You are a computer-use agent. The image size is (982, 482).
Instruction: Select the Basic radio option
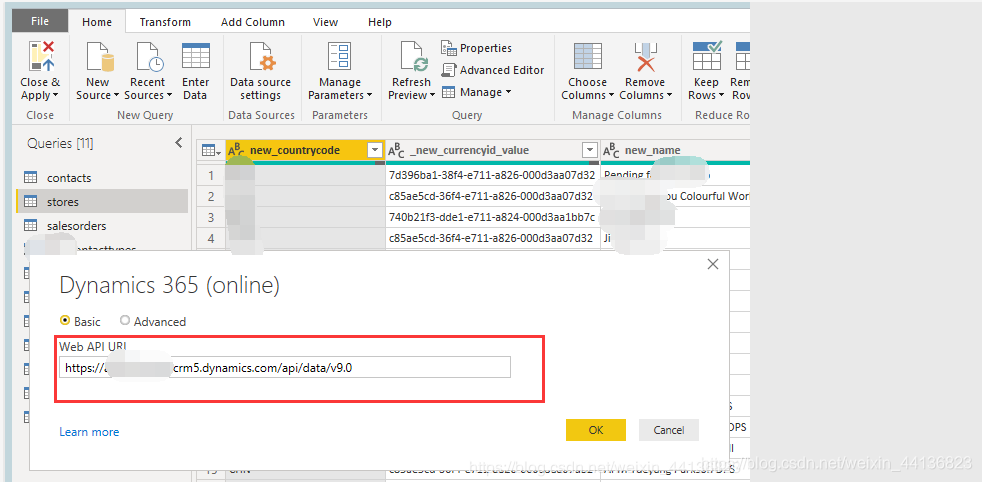[65, 320]
